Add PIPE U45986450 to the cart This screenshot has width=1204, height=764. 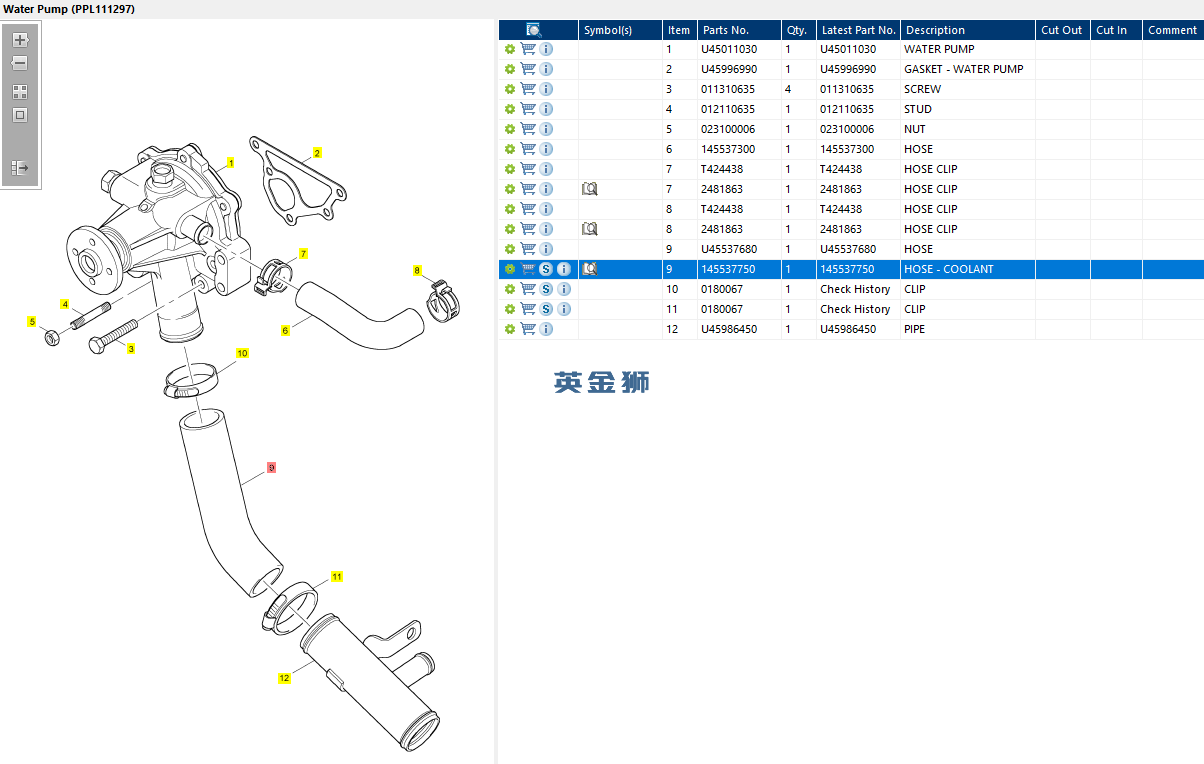[x=528, y=329]
